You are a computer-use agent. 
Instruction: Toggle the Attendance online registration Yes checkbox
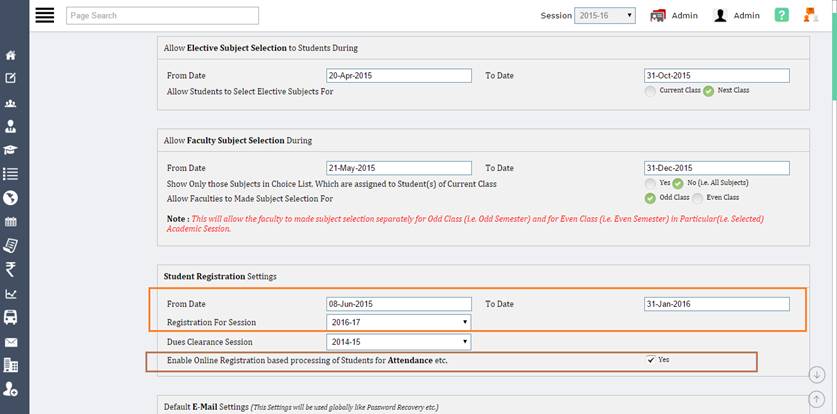[651, 359]
